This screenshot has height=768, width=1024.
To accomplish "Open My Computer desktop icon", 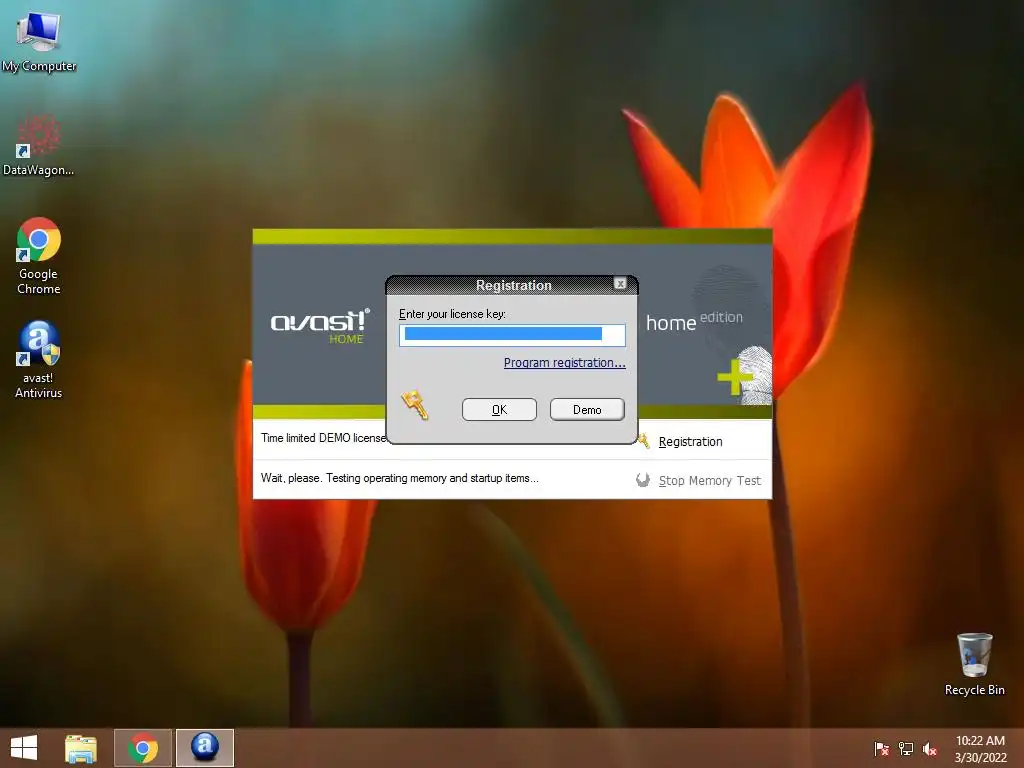I will (39, 40).
